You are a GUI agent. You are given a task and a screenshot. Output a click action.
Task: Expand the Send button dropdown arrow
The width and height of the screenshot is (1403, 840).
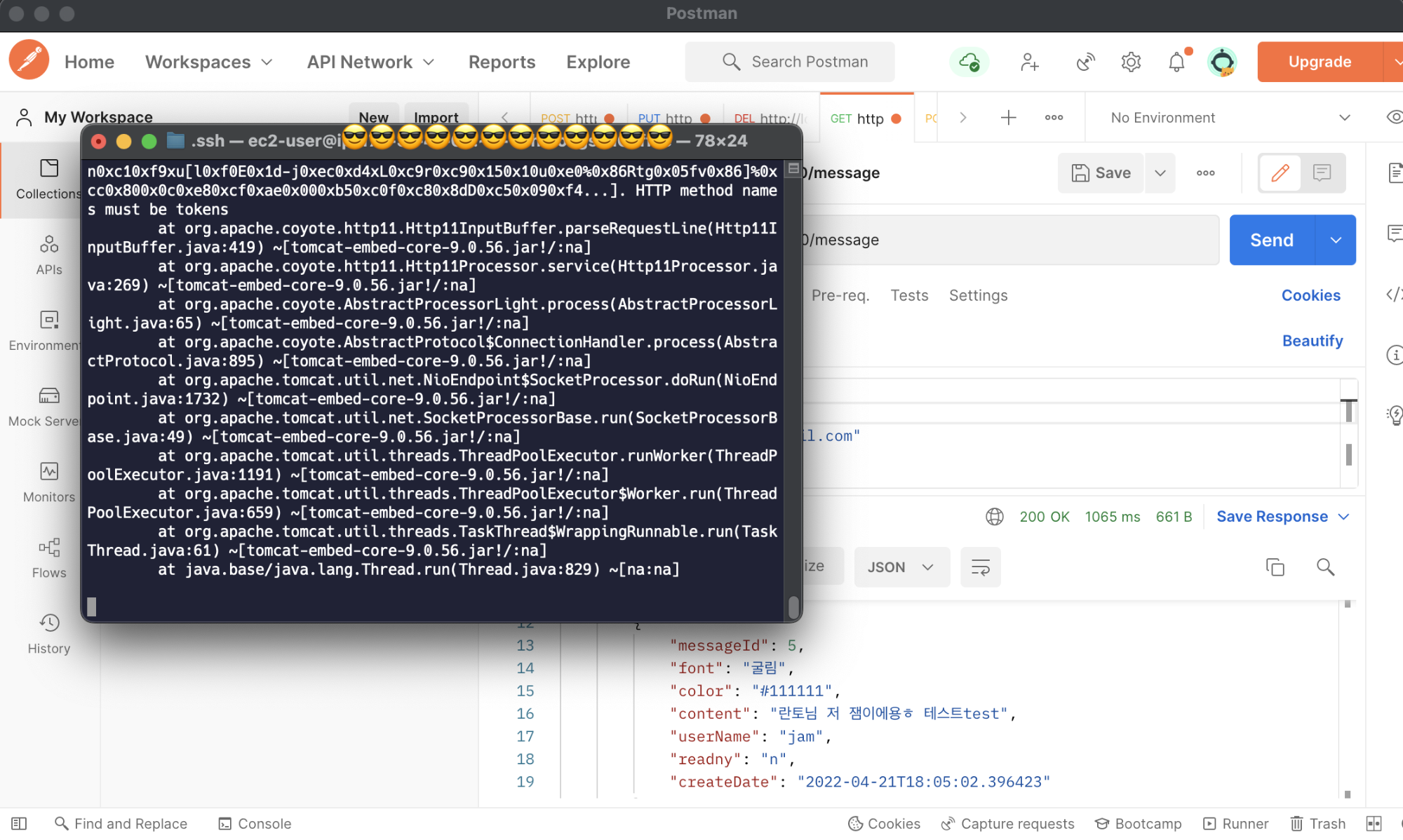click(x=1336, y=240)
